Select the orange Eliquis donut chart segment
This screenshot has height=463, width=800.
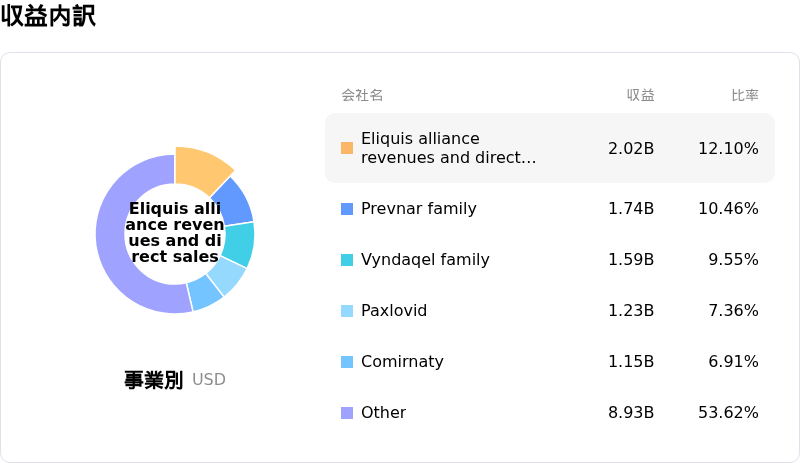click(x=201, y=168)
